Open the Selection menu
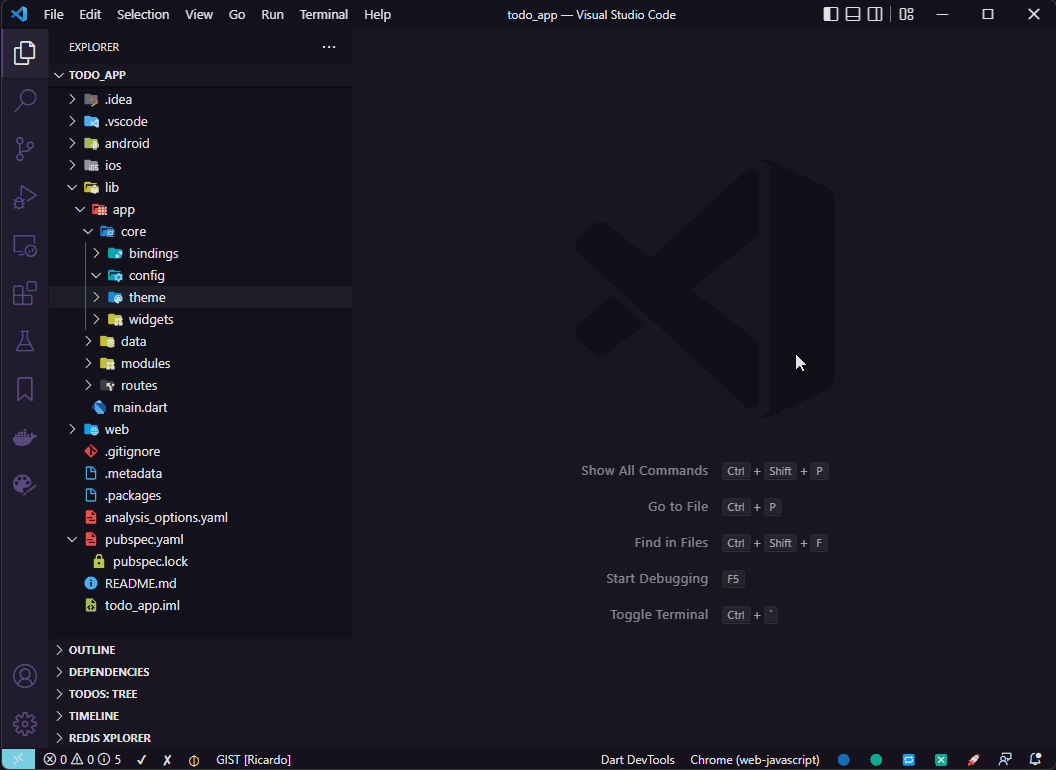Image resolution: width=1056 pixels, height=770 pixels. (143, 14)
